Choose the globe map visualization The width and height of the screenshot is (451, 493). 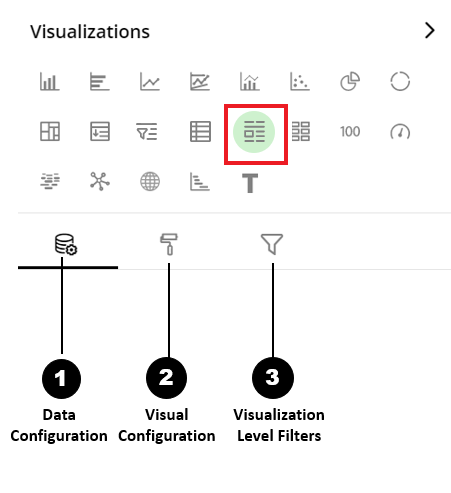point(150,182)
